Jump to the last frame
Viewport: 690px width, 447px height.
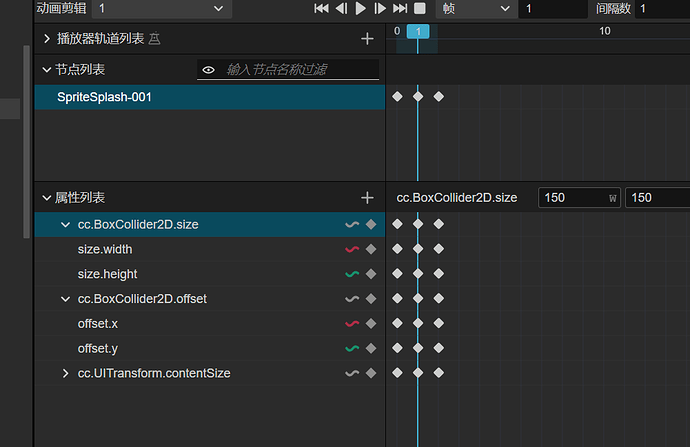[x=400, y=9]
